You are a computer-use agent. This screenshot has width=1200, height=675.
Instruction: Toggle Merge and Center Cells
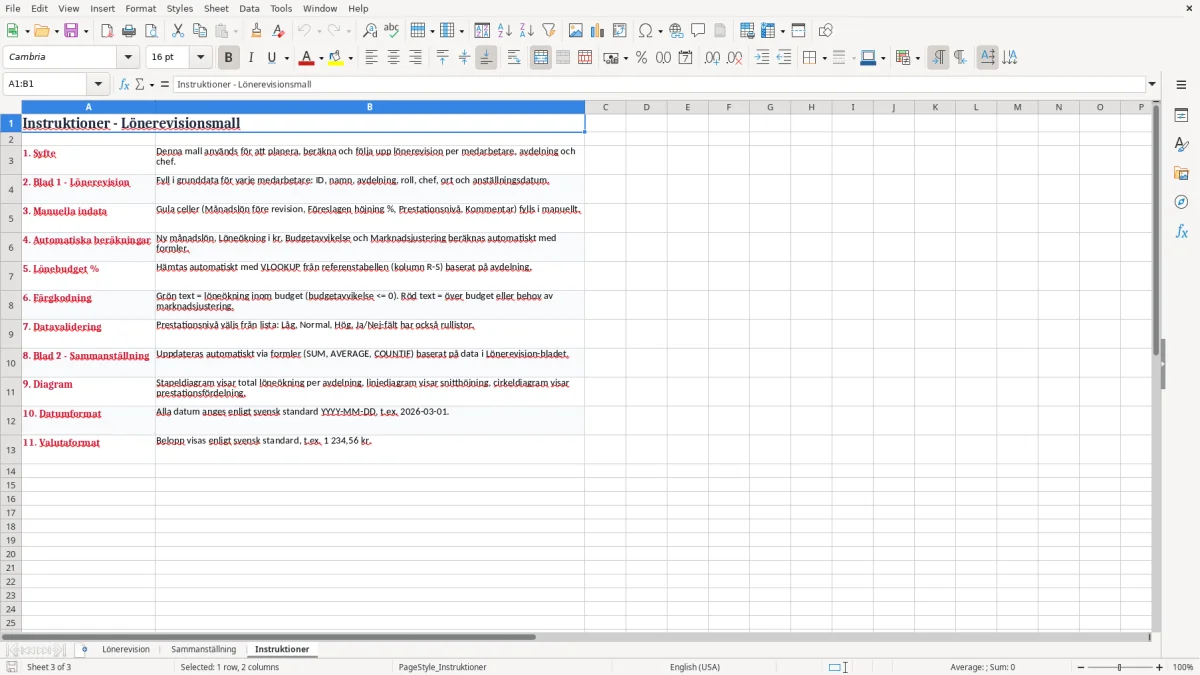541,58
